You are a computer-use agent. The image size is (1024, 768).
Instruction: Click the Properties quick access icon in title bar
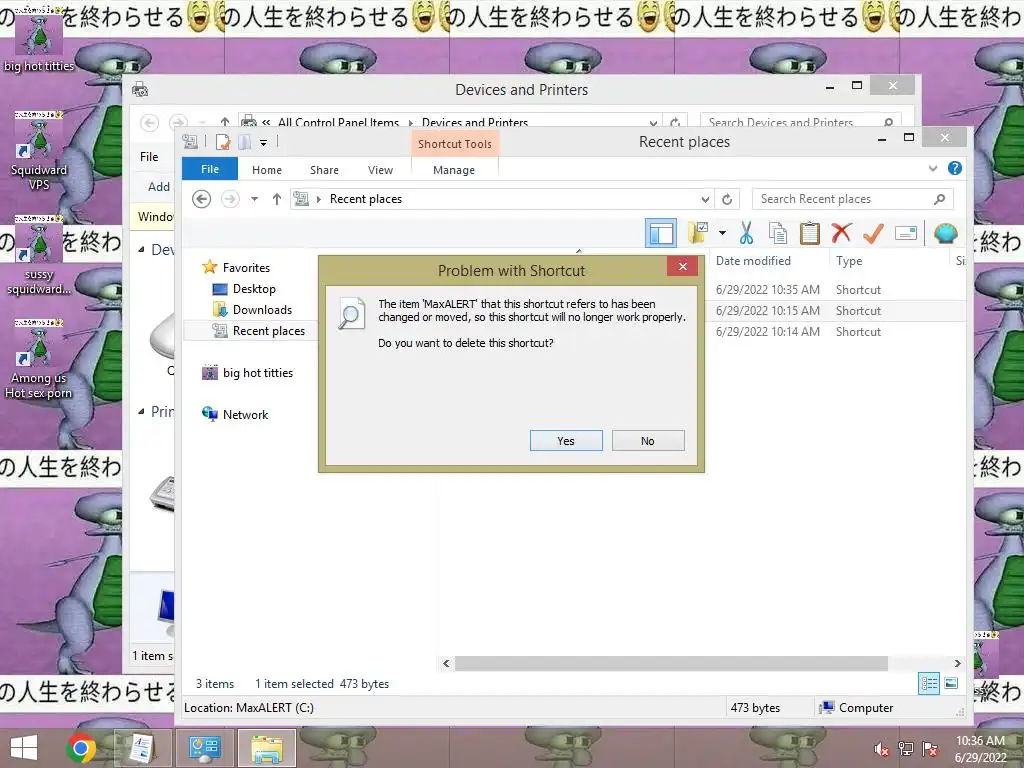223,142
